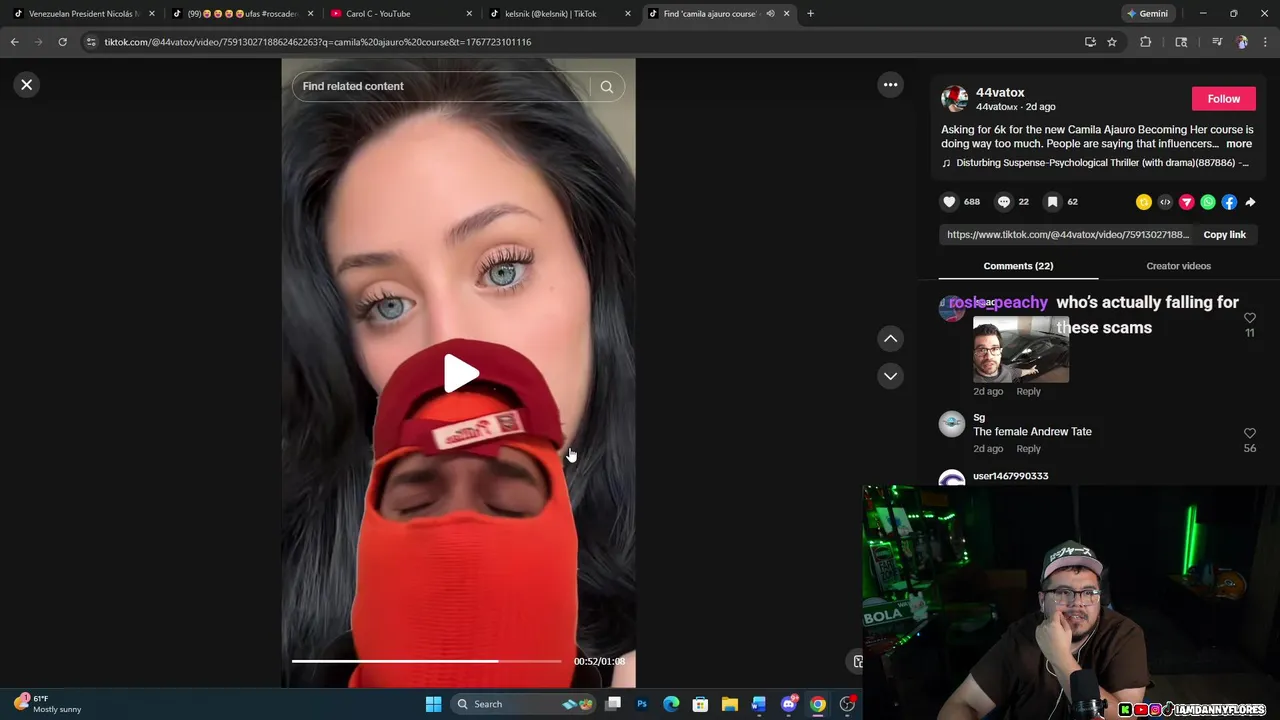The image size is (1280, 720).
Task: Click the Windows taskbar Search box
Action: (525, 704)
